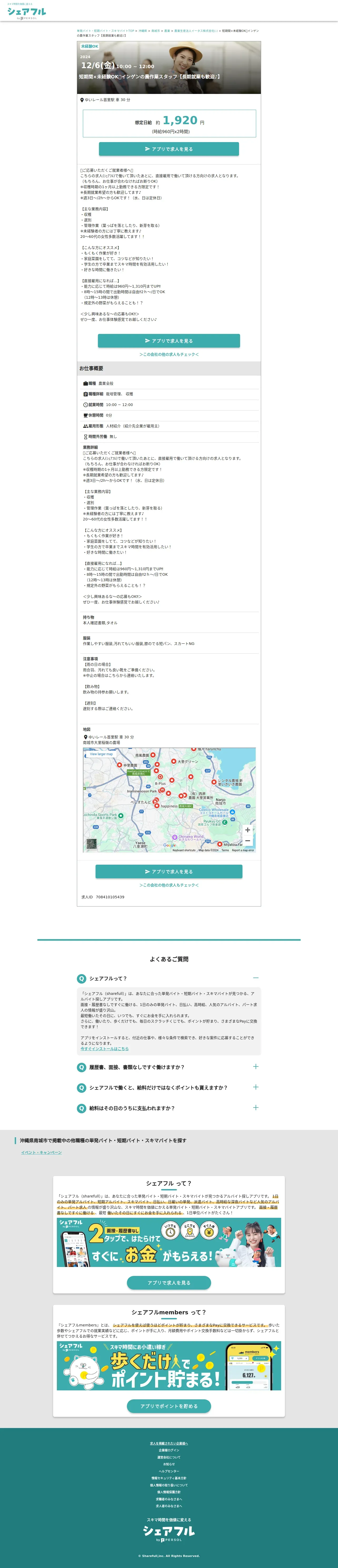
Task: Click the アプリで求人を見る button below the map
Action: [169, 872]
